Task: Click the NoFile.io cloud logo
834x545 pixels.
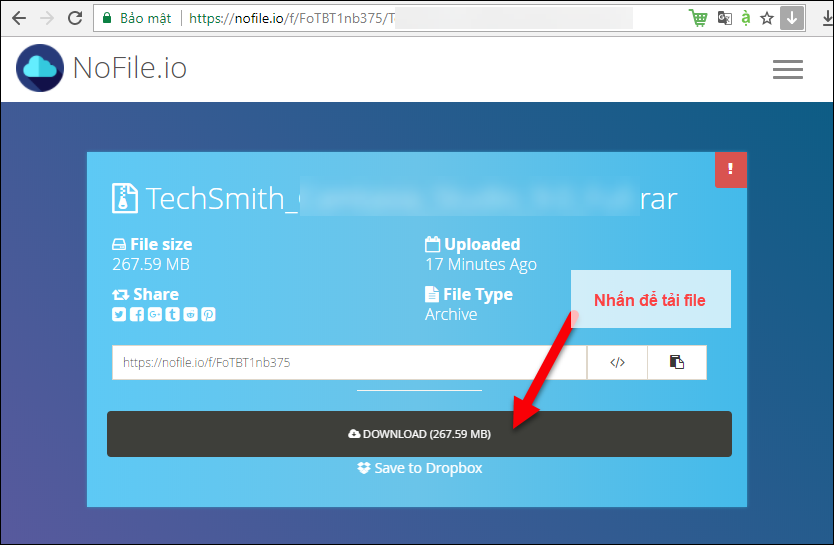Action: coord(40,68)
